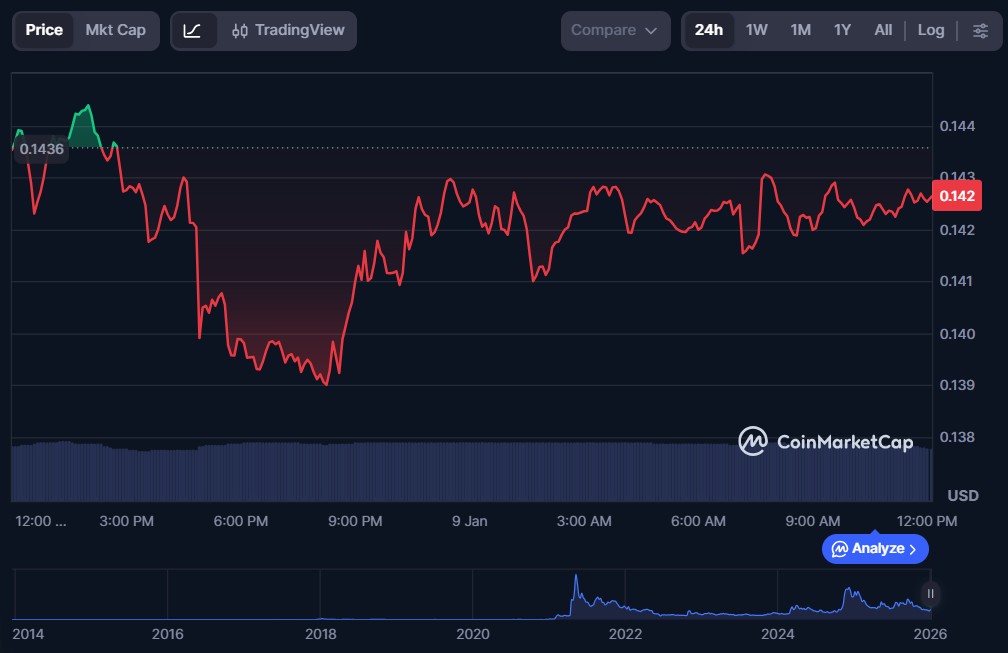The height and width of the screenshot is (653, 1008).
Task: Click the 2021 peak in history timeline
Action: pos(576,582)
